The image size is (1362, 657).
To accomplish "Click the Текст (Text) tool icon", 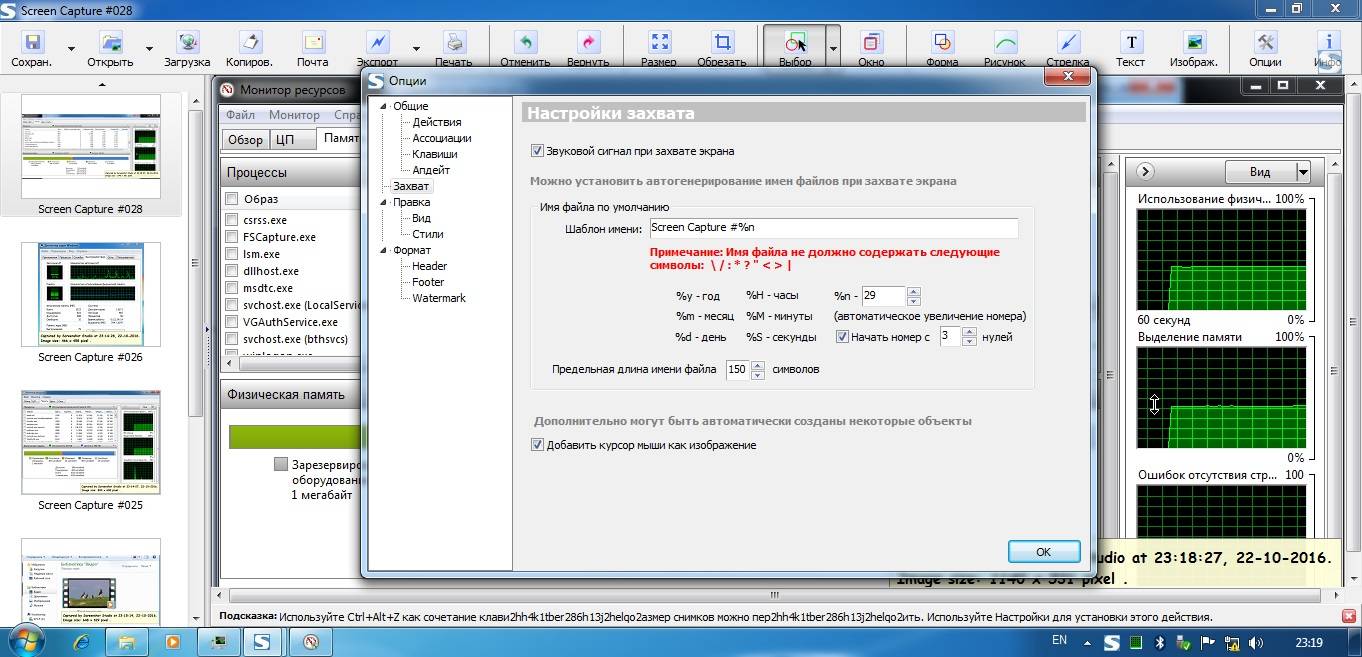I will 1130,43.
